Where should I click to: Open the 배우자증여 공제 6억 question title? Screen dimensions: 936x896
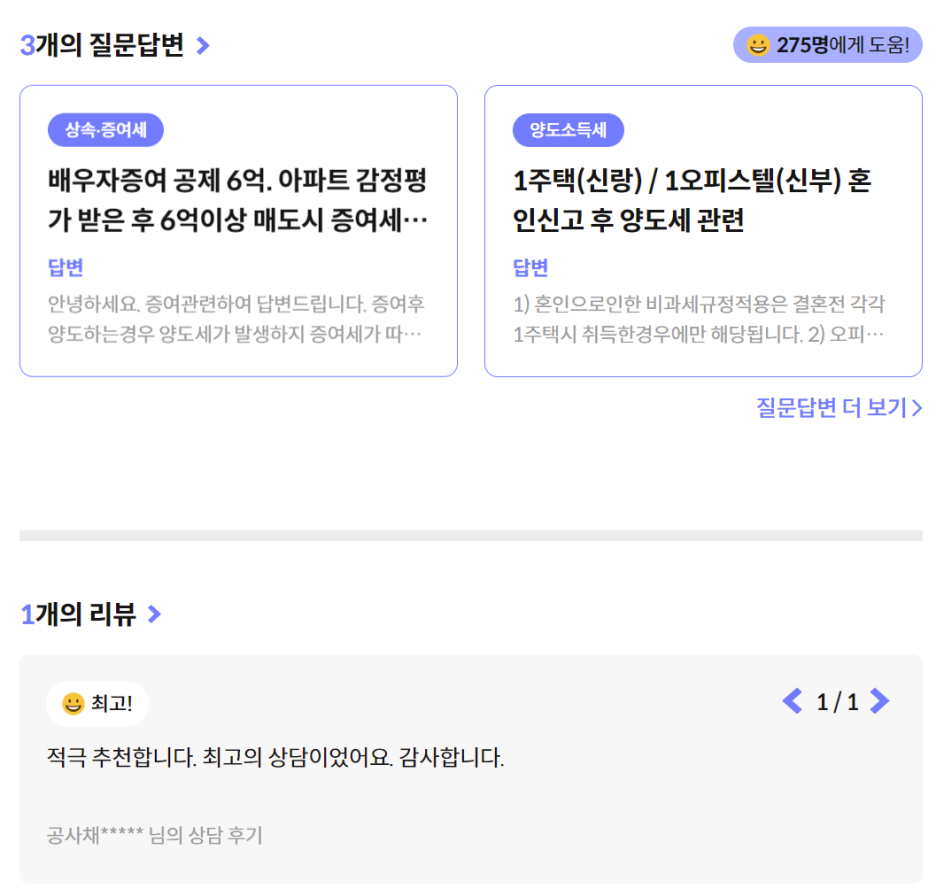pos(238,200)
